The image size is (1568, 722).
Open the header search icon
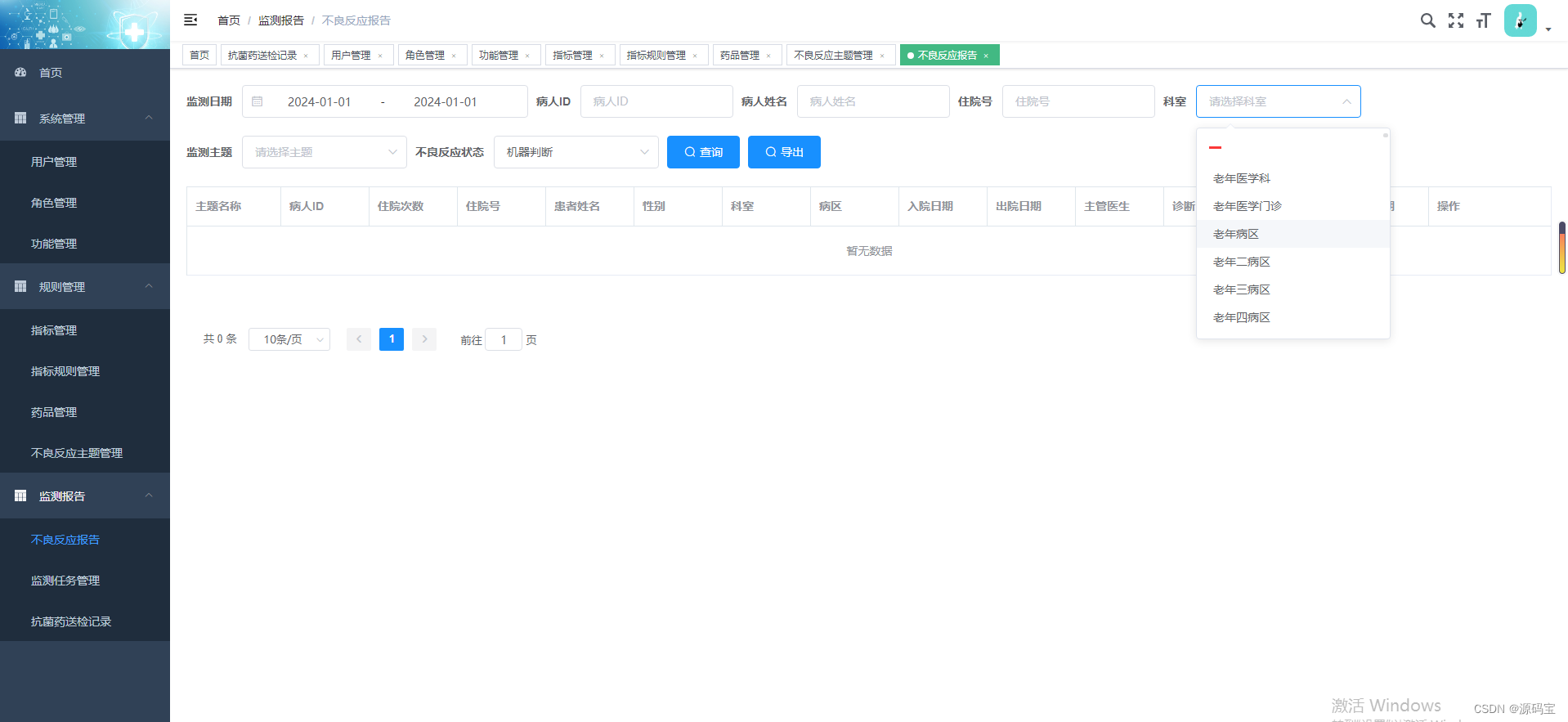(x=1427, y=20)
